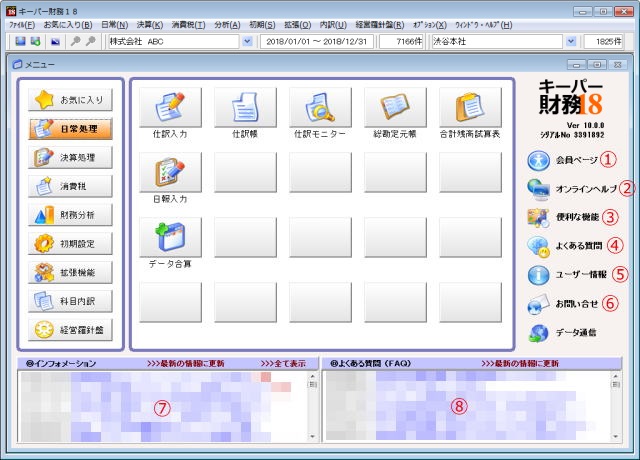Open the オプション(X) menu
This screenshot has width=640, height=460.
[x=430, y=25]
